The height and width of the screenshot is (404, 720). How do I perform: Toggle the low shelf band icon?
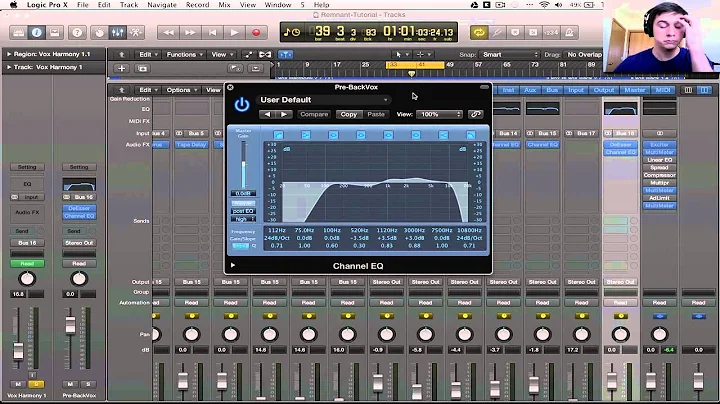[x=306, y=135]
